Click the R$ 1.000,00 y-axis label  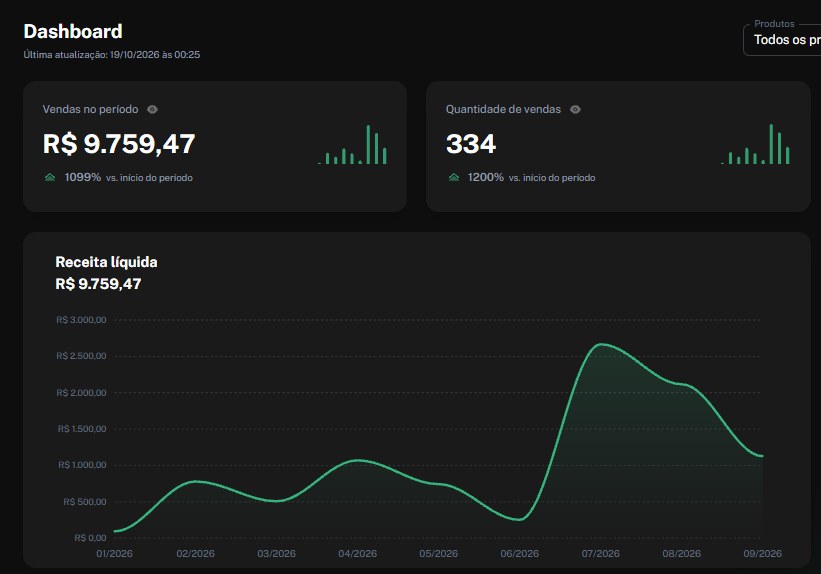(x=82, y=465)
